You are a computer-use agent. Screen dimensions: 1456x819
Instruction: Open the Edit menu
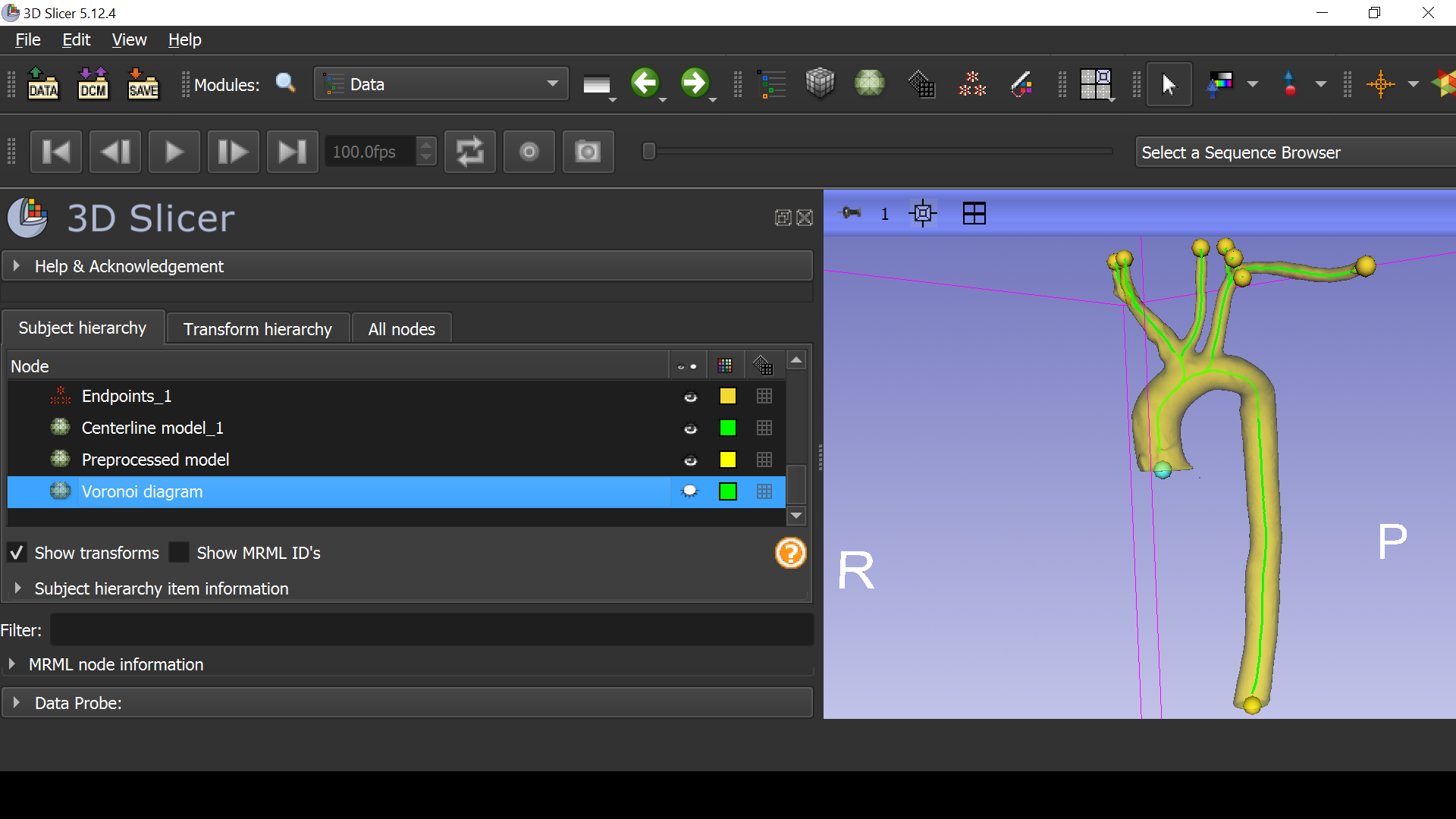(x=76, y=39)
